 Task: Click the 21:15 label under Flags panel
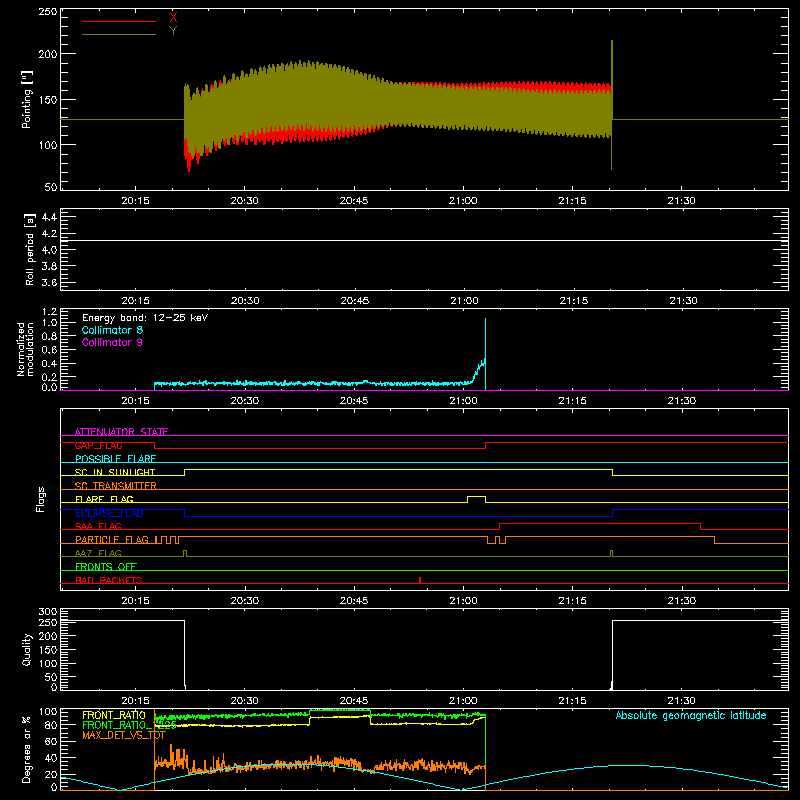coord(572,601)
